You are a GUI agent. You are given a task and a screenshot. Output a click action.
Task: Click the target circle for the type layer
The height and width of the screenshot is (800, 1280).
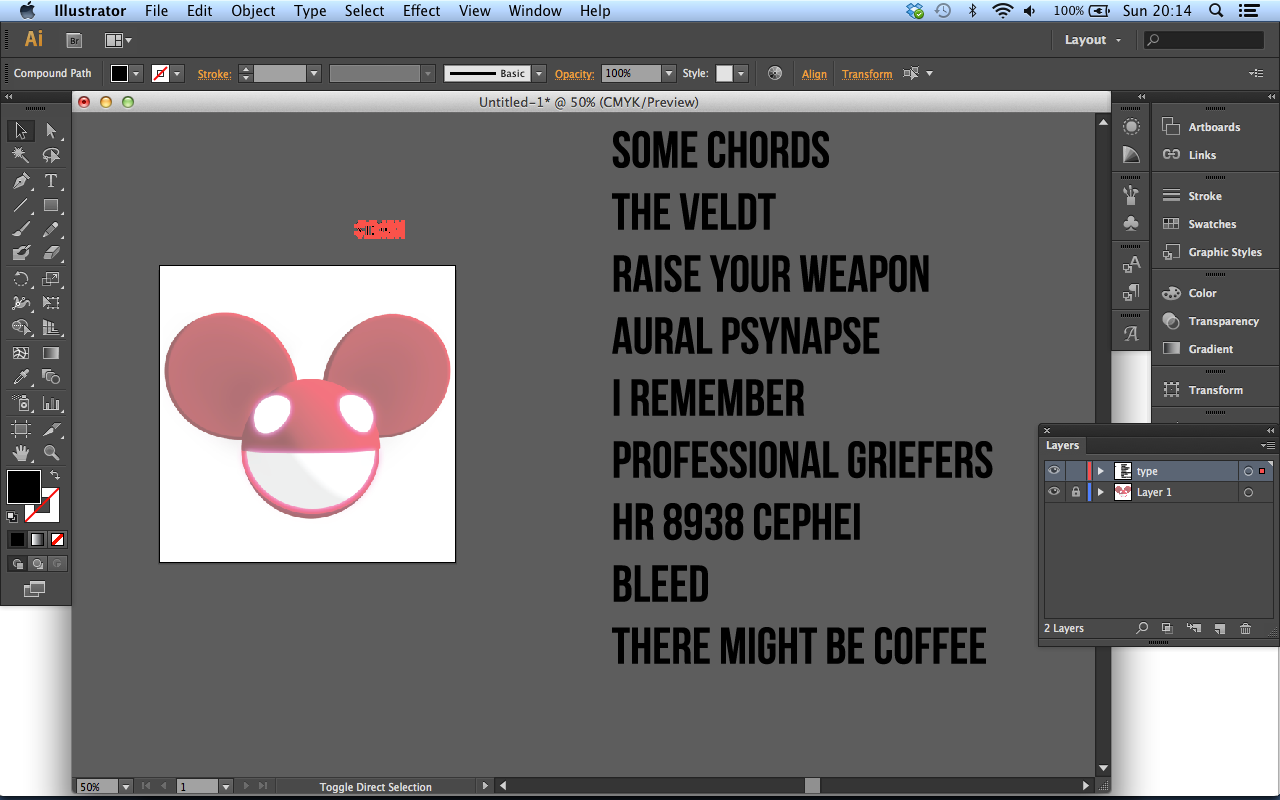pos(1248,471)
